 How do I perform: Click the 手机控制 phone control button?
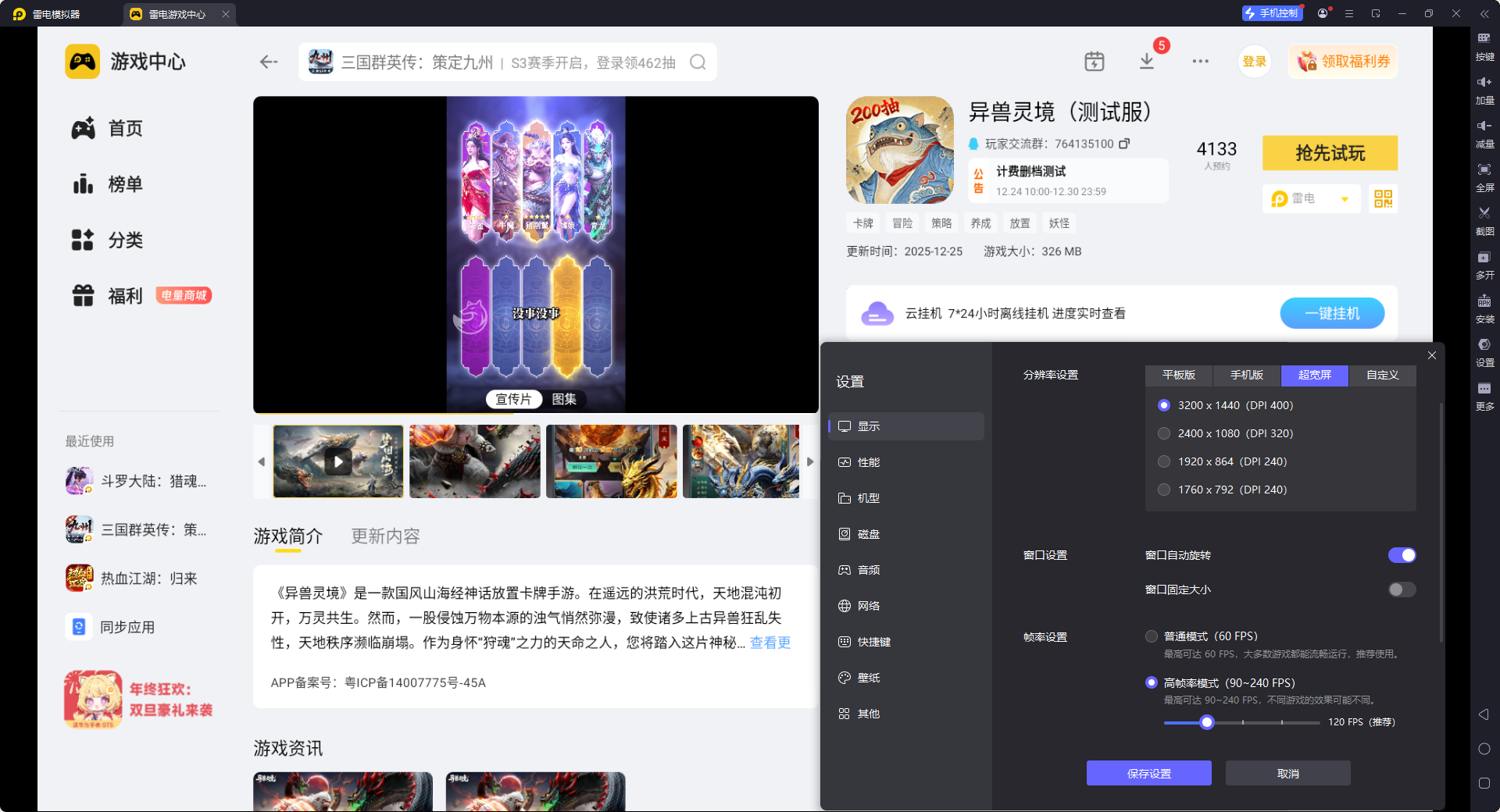(1272, 13)
